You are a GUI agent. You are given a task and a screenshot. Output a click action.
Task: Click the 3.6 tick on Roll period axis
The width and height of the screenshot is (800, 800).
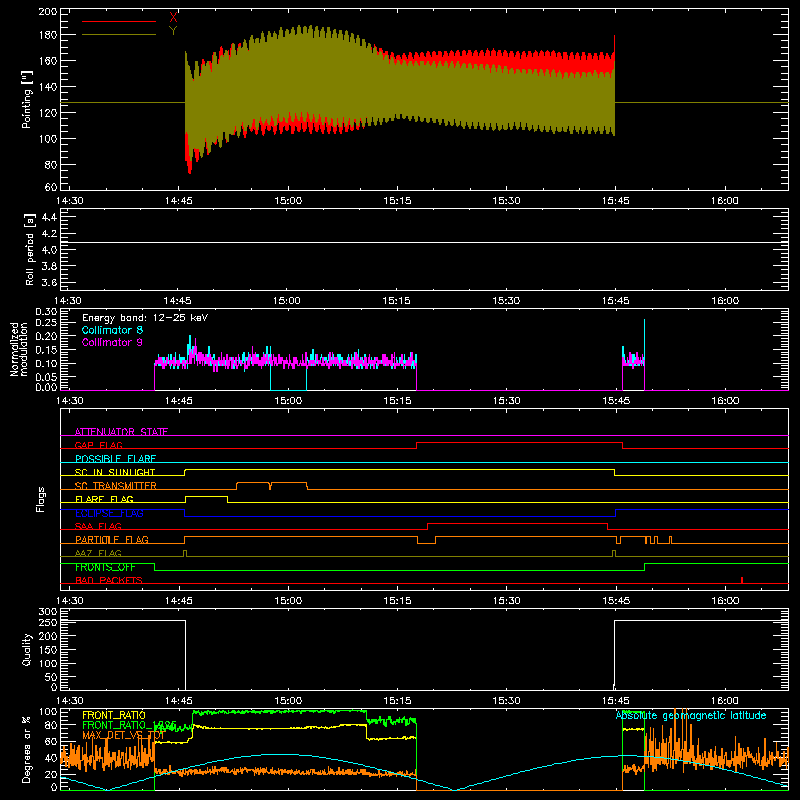[49, 283]
